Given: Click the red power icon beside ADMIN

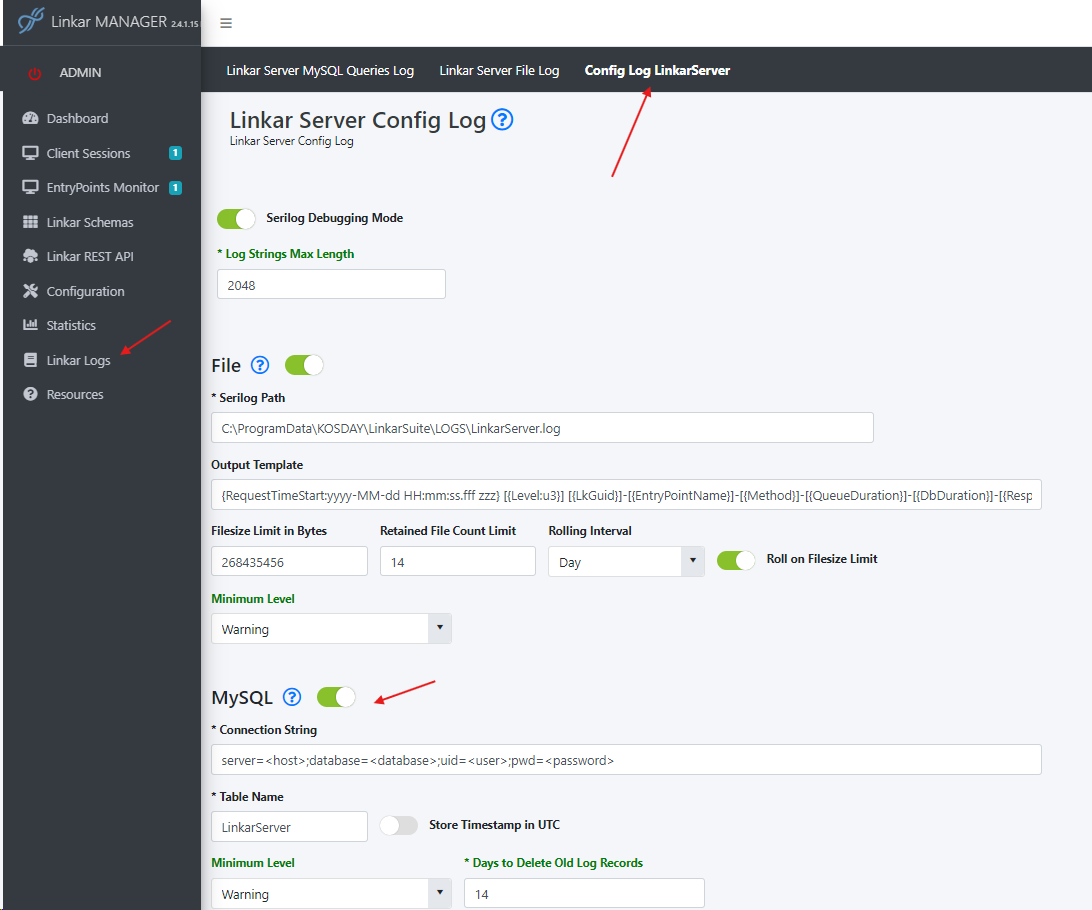Looking at the screenshot, I should point(35,73).
